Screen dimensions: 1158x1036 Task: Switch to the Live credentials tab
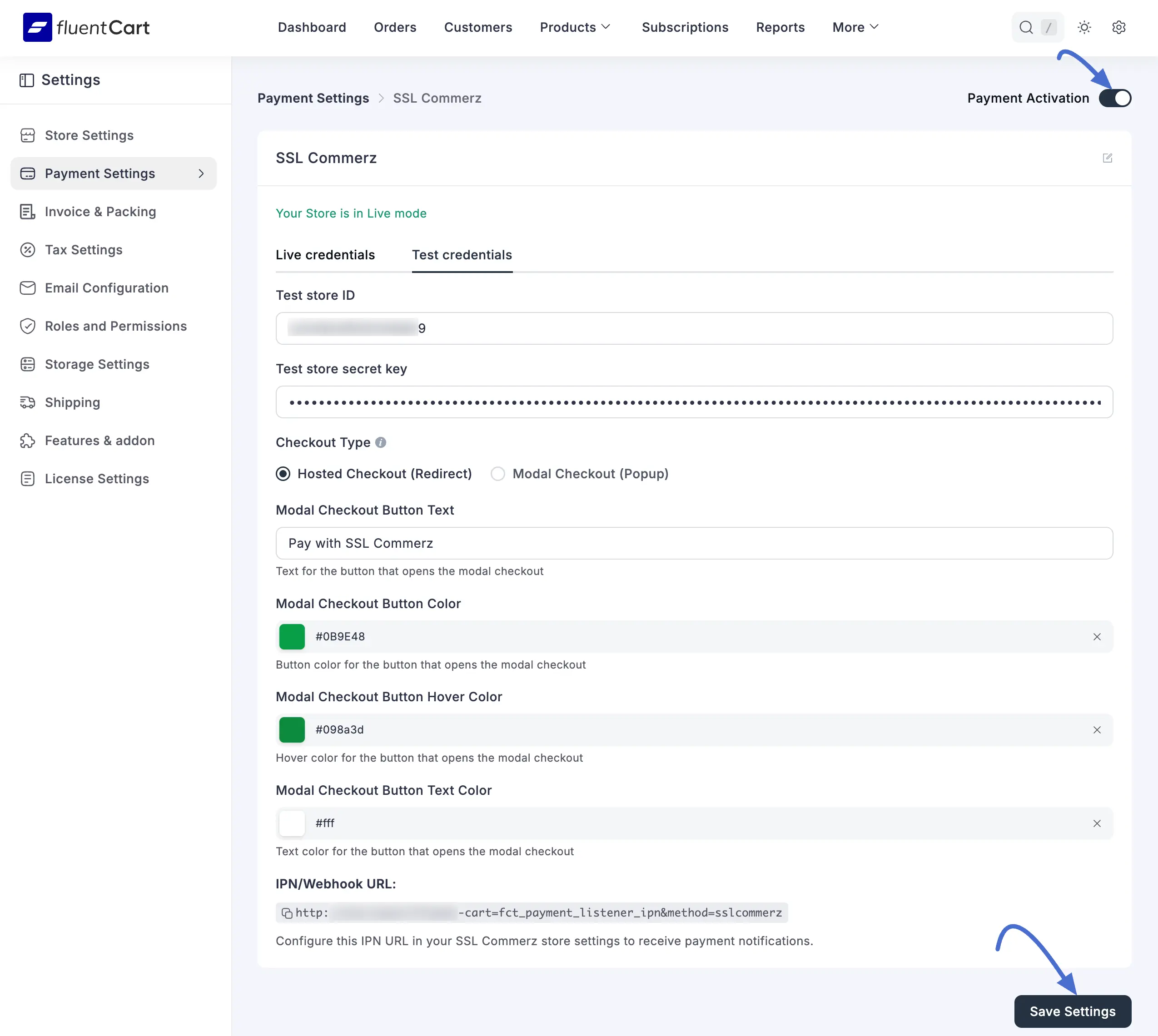[325, 255]
